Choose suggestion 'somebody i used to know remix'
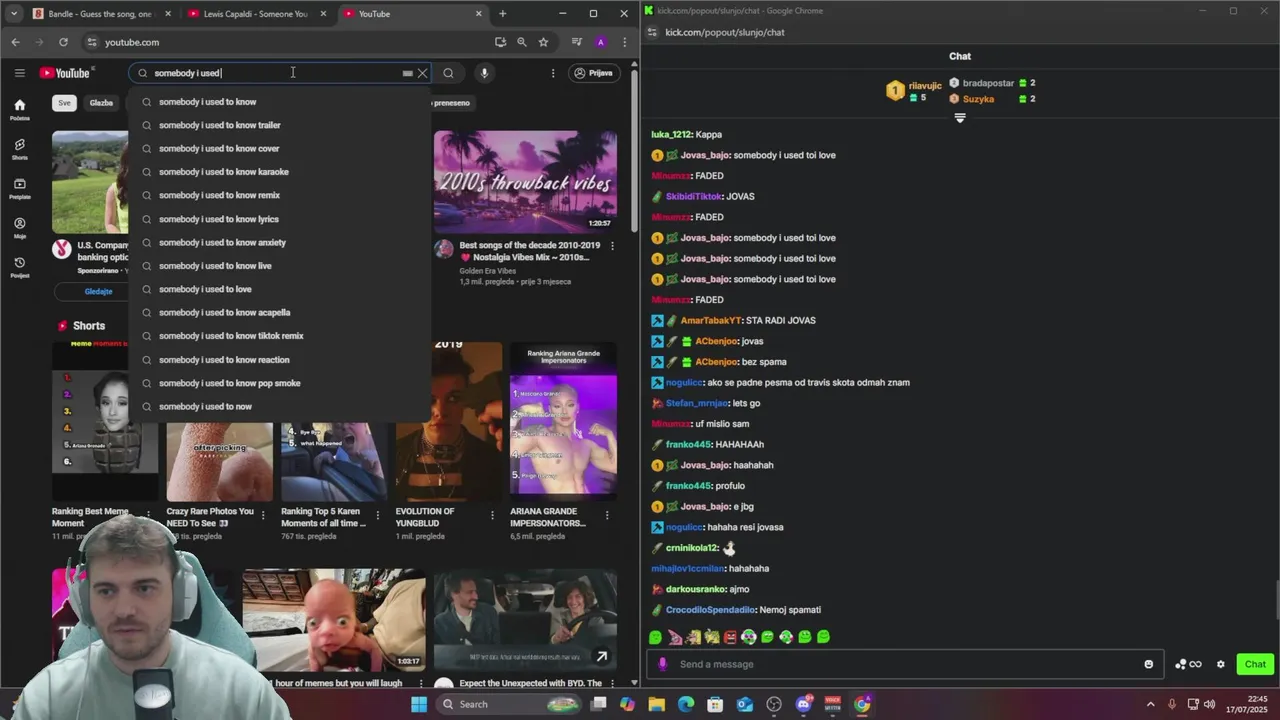 [280, 195]
